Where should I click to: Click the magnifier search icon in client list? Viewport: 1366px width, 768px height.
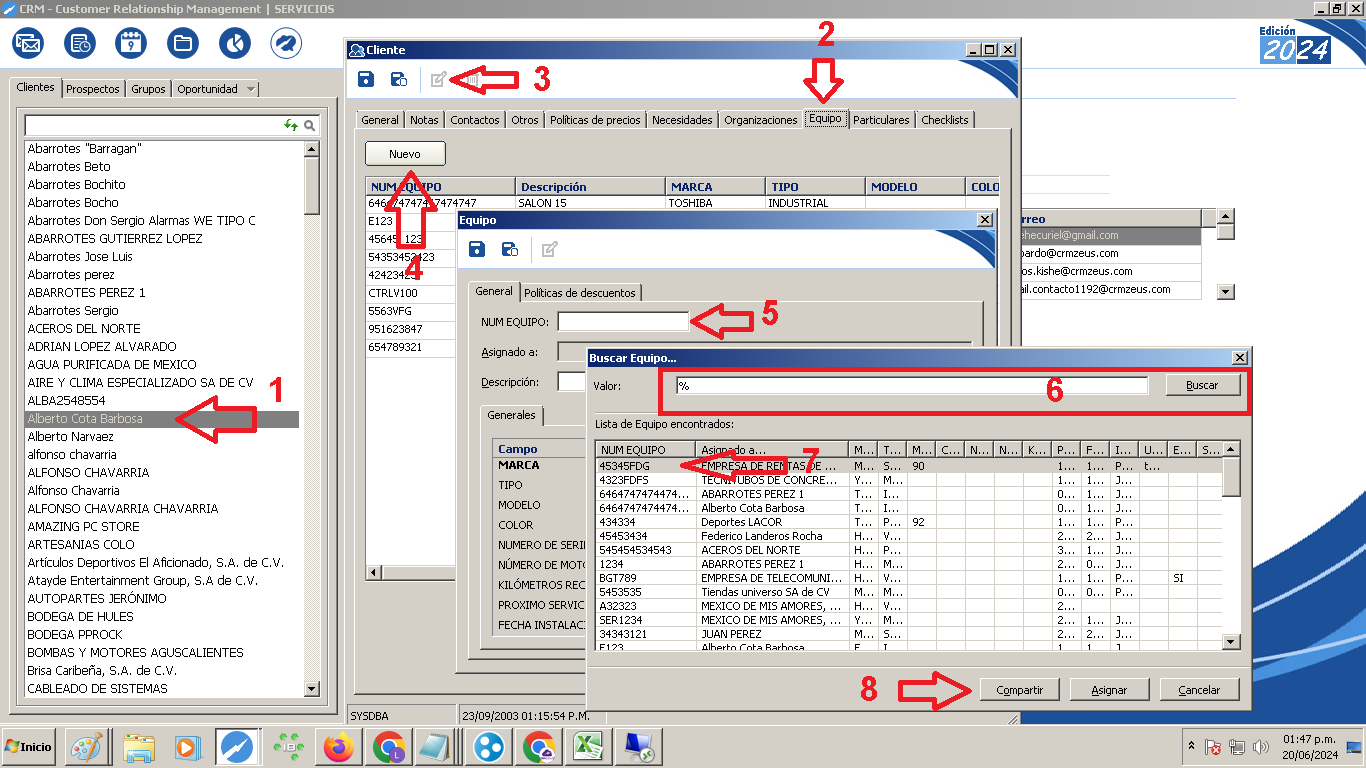pyautogui.click(x=310, y=126)
